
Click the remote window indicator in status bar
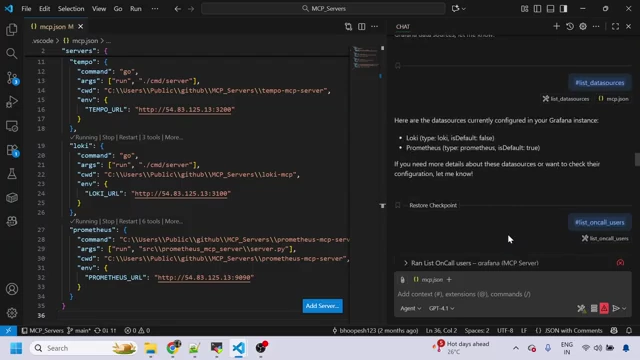(x=8, y=331)
